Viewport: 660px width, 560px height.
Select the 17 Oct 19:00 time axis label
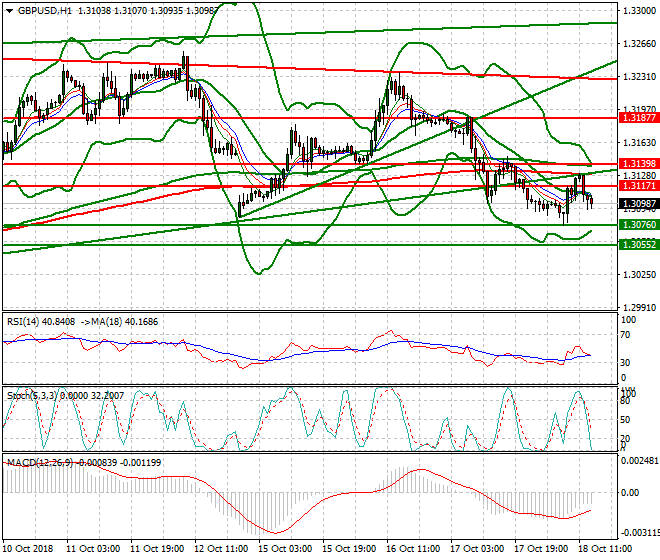pos(541,549)
